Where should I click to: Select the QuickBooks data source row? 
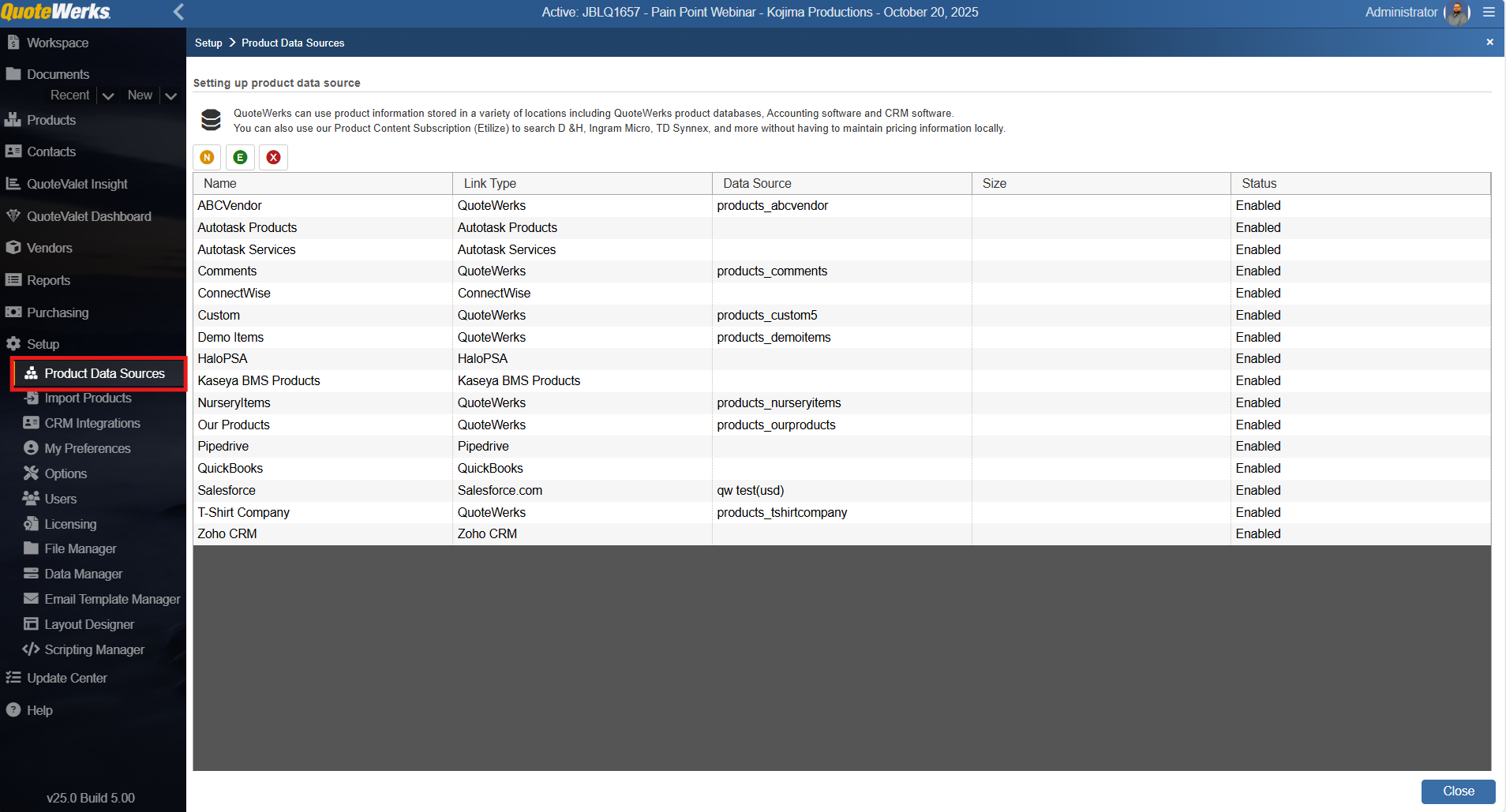(230, 468)
